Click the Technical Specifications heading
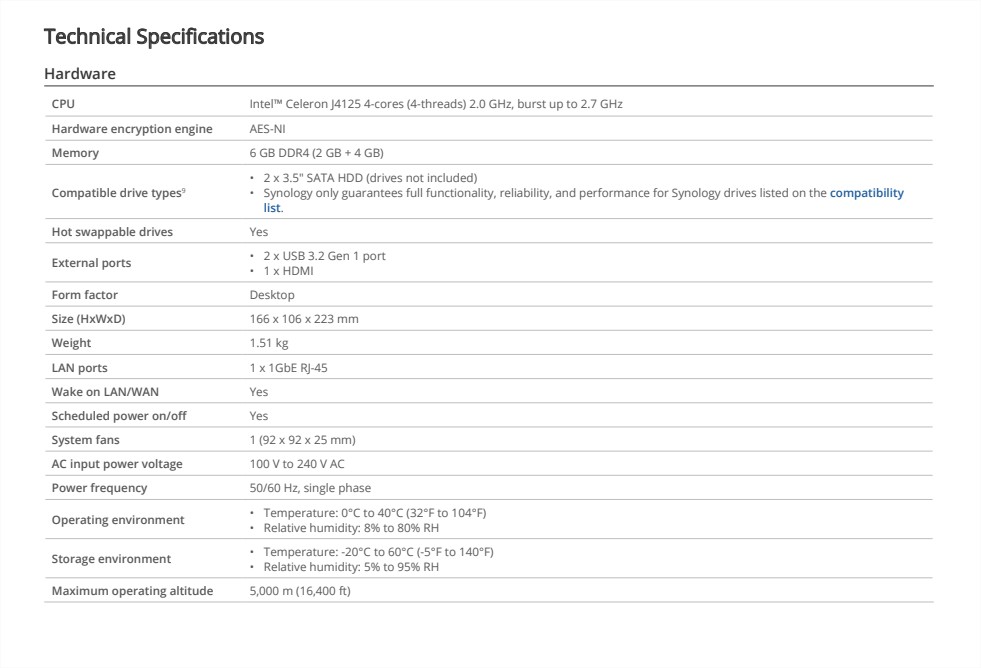981x668 pixels. coord(154,37)
